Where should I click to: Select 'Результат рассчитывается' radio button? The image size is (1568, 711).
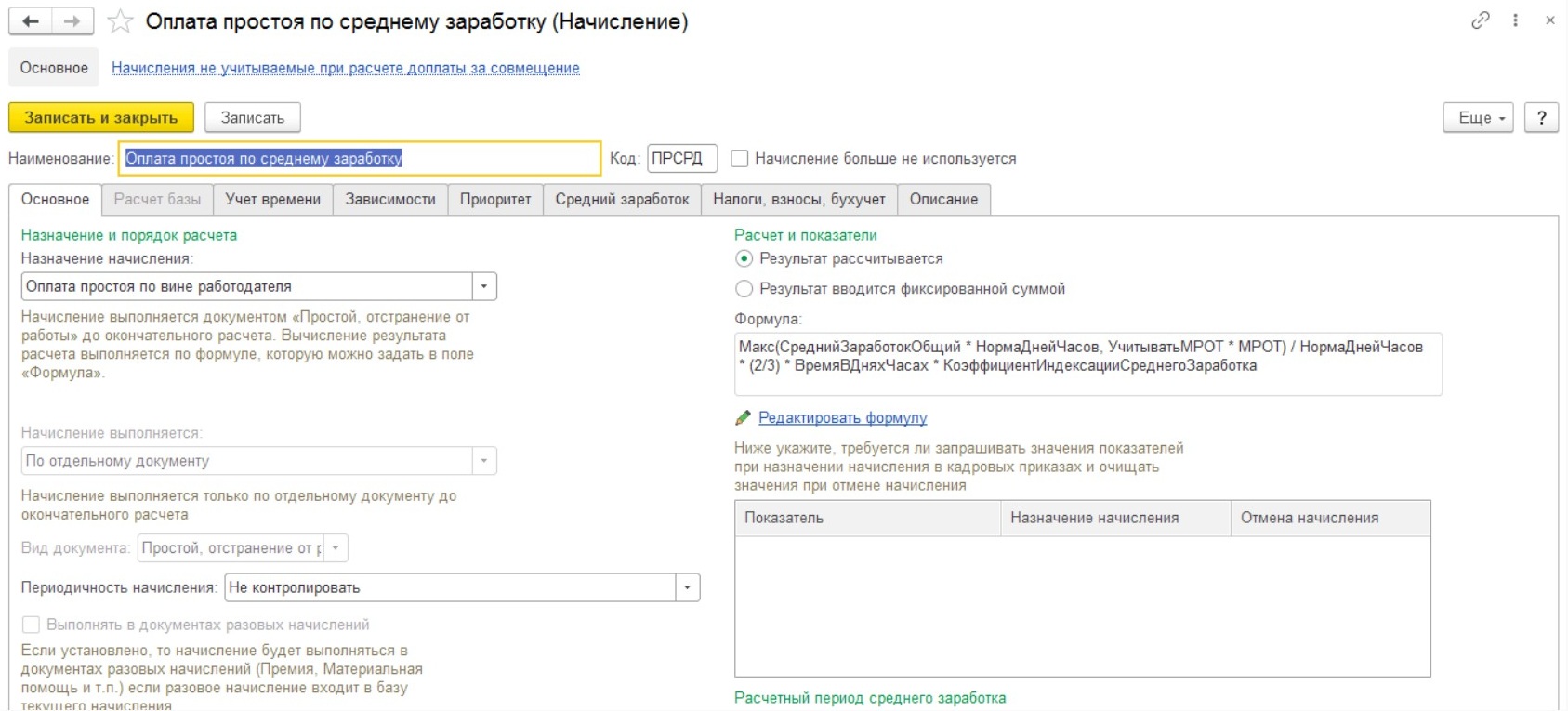[744, 258]
